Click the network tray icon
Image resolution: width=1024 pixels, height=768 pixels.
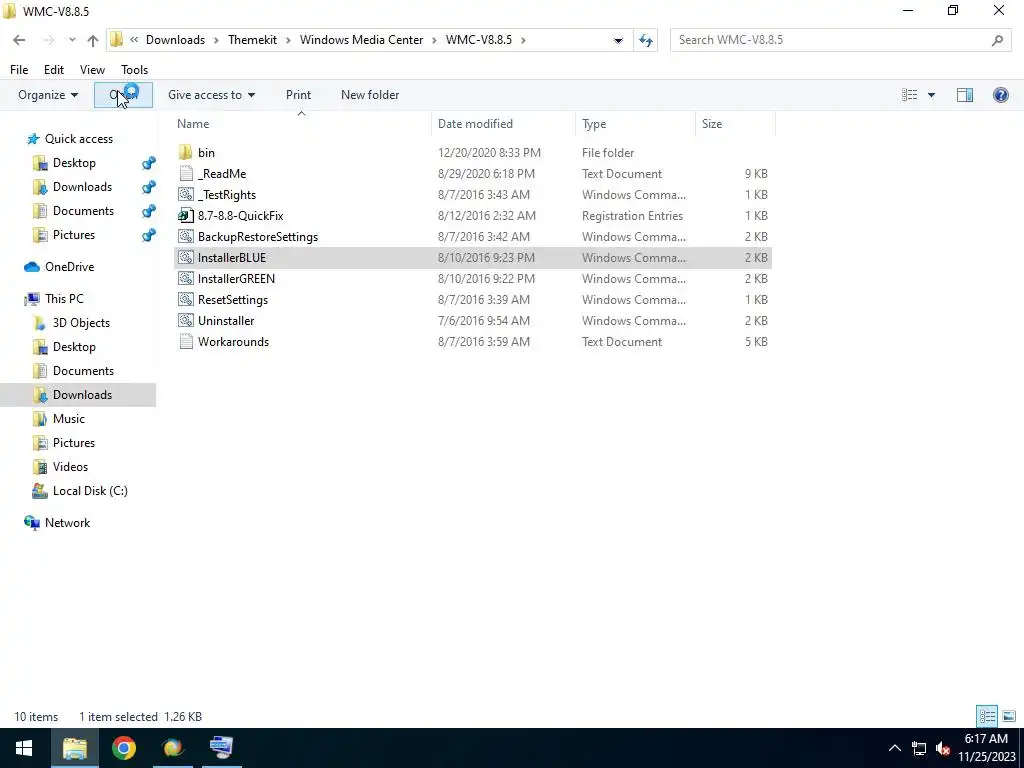pyautogui.click(x=919, y=748)
